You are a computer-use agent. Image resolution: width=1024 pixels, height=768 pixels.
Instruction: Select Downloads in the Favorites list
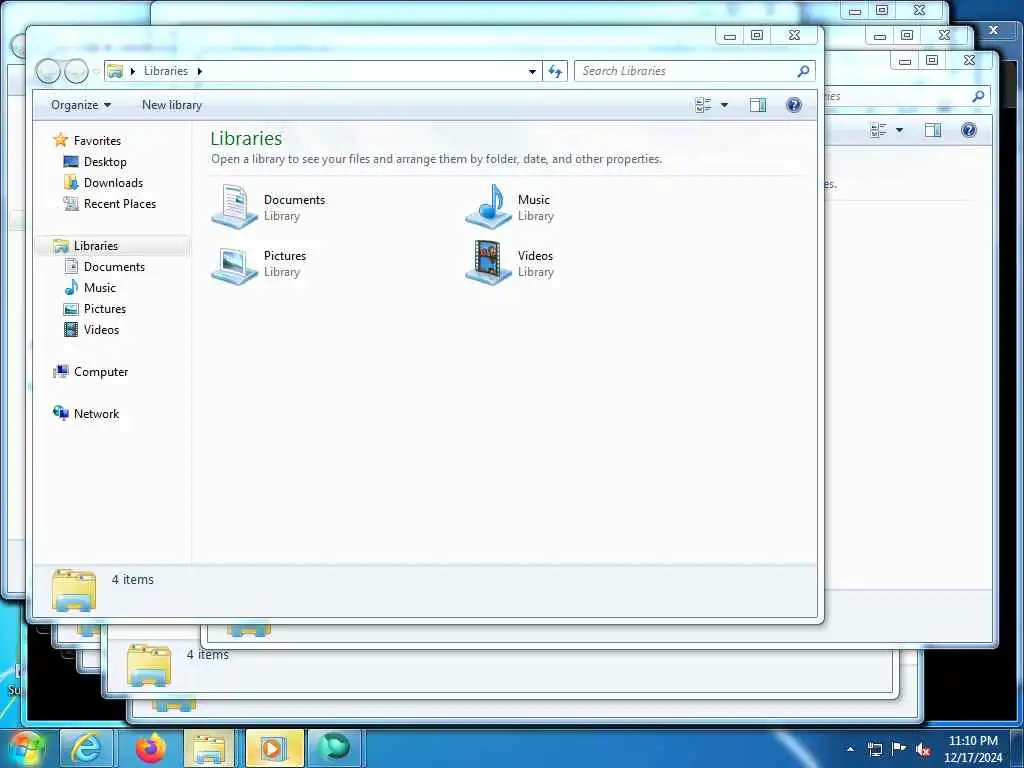point(113,183)
